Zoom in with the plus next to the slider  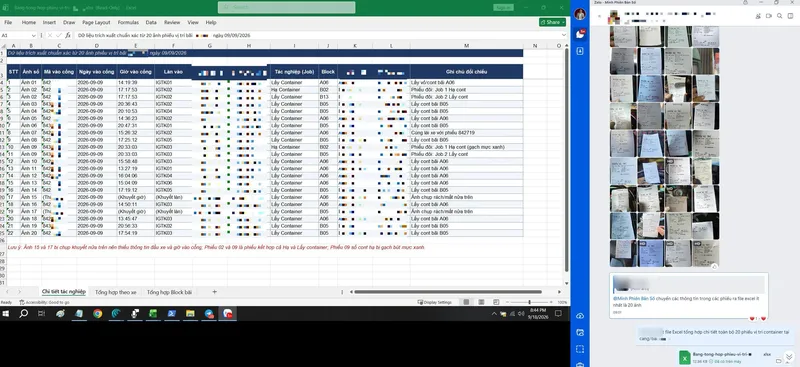pos(551,302)
